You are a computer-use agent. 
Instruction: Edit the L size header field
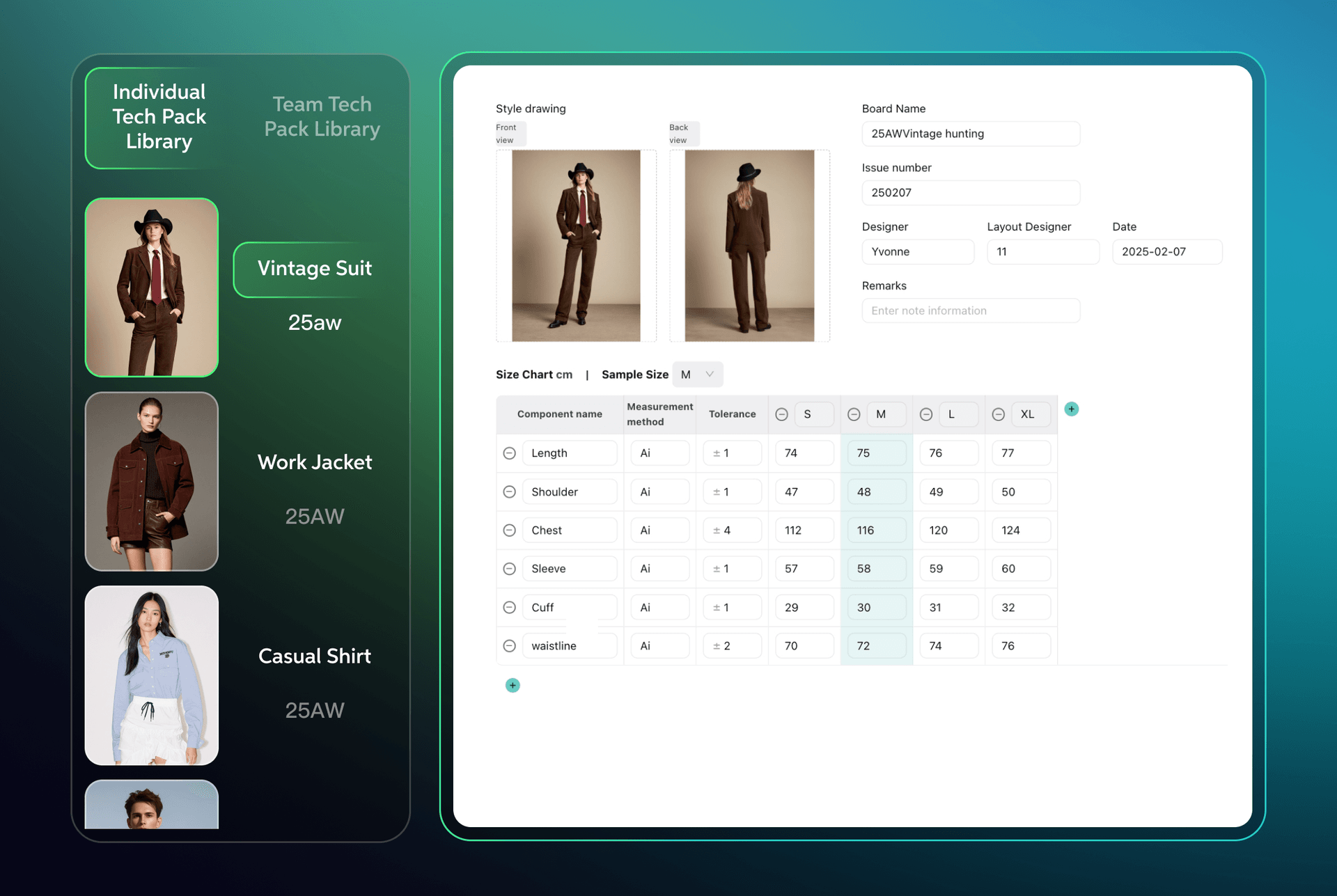[x=958, y=414]
